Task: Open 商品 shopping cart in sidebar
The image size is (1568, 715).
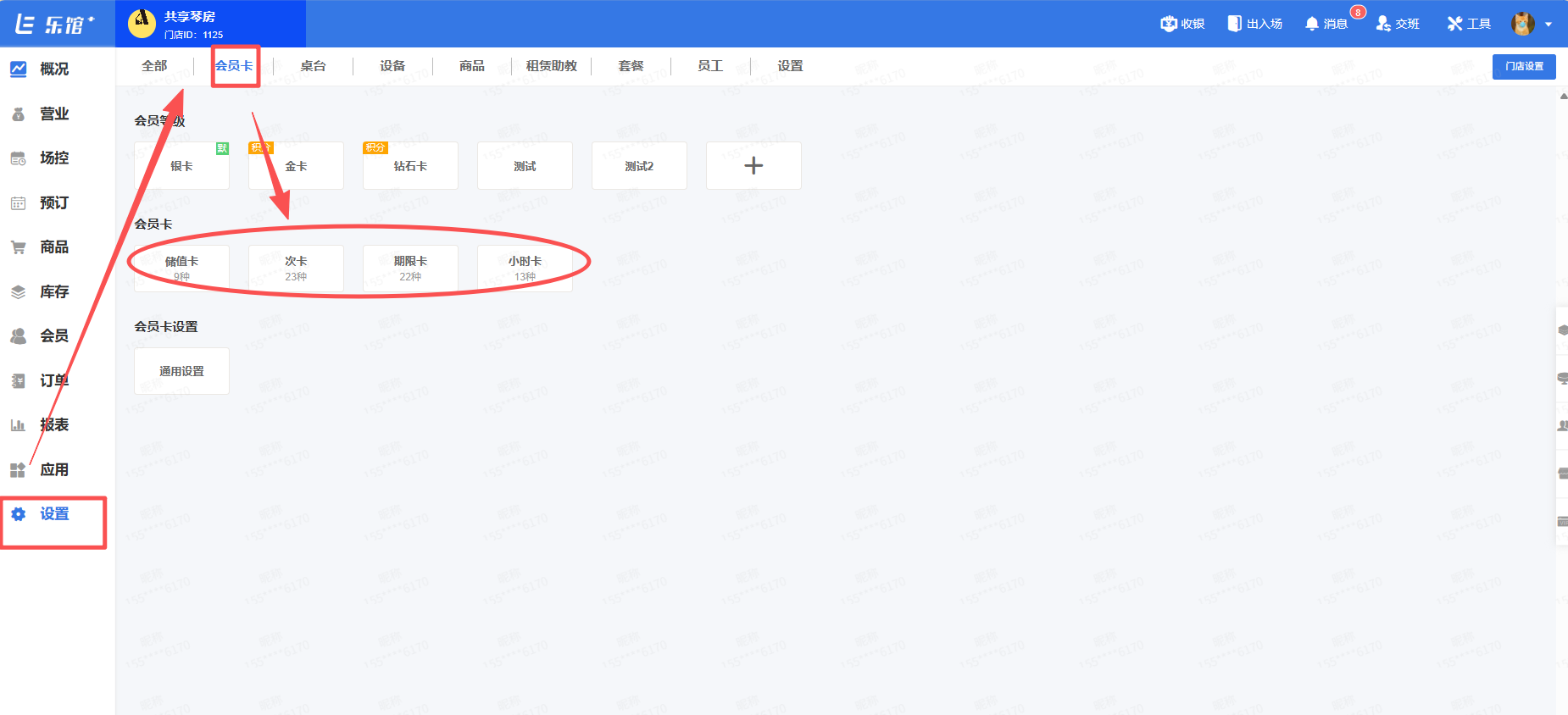Action: [x=19, y=247]
